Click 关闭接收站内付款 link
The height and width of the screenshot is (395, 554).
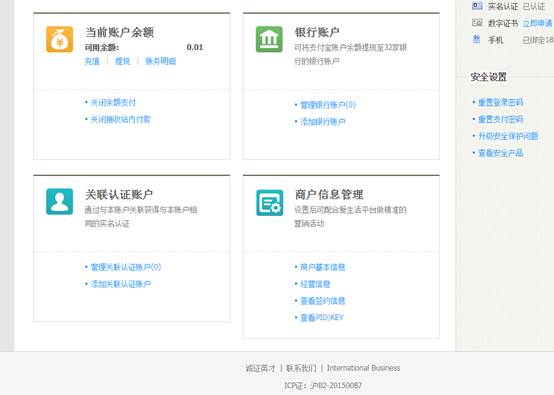(x=120, y=119)
